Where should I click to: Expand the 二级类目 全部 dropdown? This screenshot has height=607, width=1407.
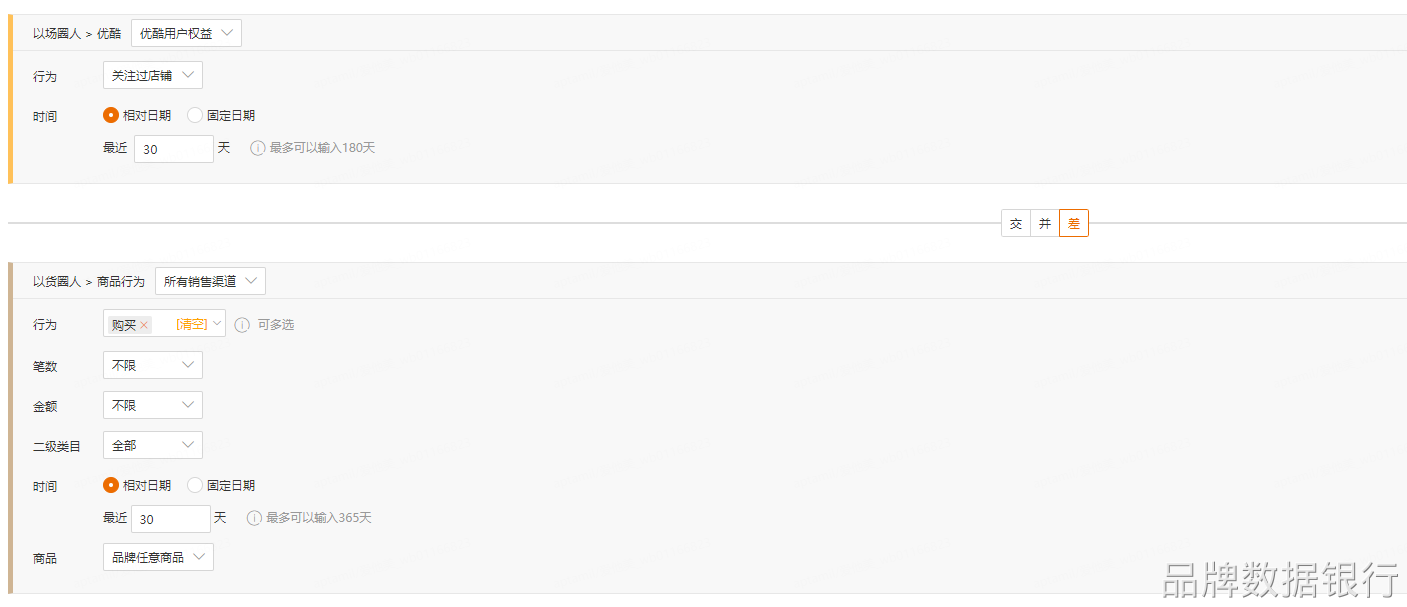point(153,445)
